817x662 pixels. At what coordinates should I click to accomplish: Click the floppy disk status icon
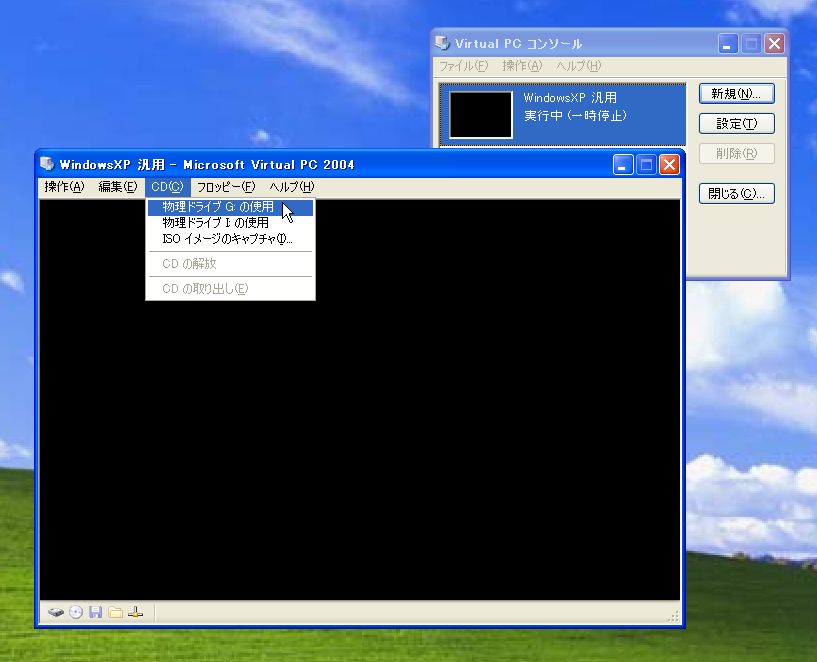tap(95, 612)
